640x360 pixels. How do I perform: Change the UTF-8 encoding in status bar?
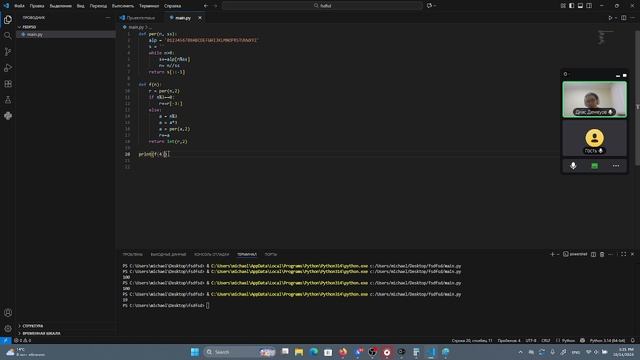pyautogui.click(x=531, y=340)
